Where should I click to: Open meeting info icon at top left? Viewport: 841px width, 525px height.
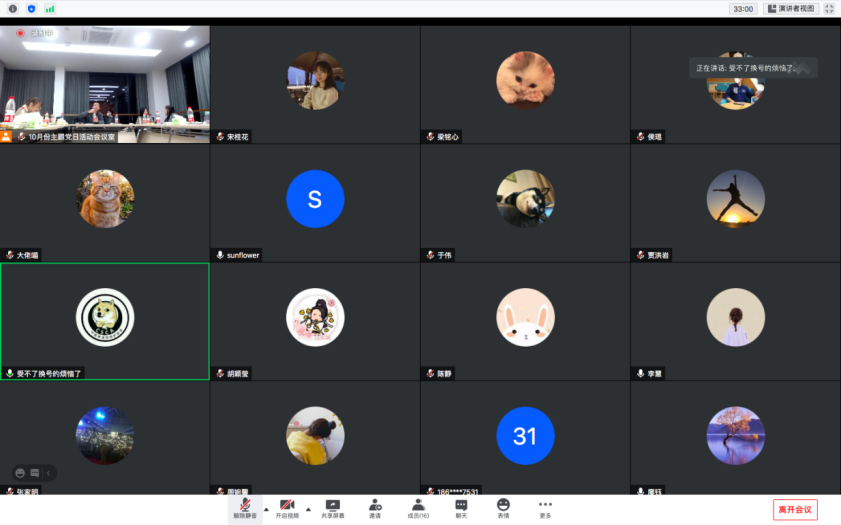tap(13, 8)
